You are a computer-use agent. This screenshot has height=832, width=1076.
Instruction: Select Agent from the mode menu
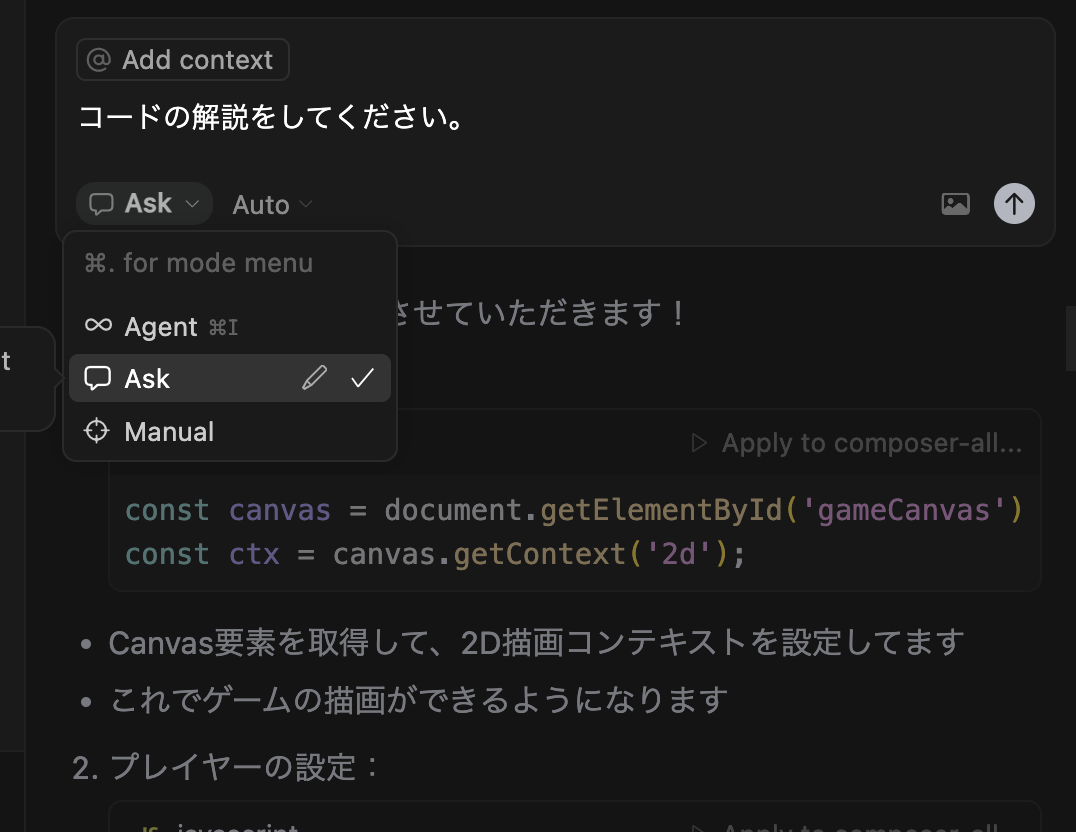coord(160,326)
